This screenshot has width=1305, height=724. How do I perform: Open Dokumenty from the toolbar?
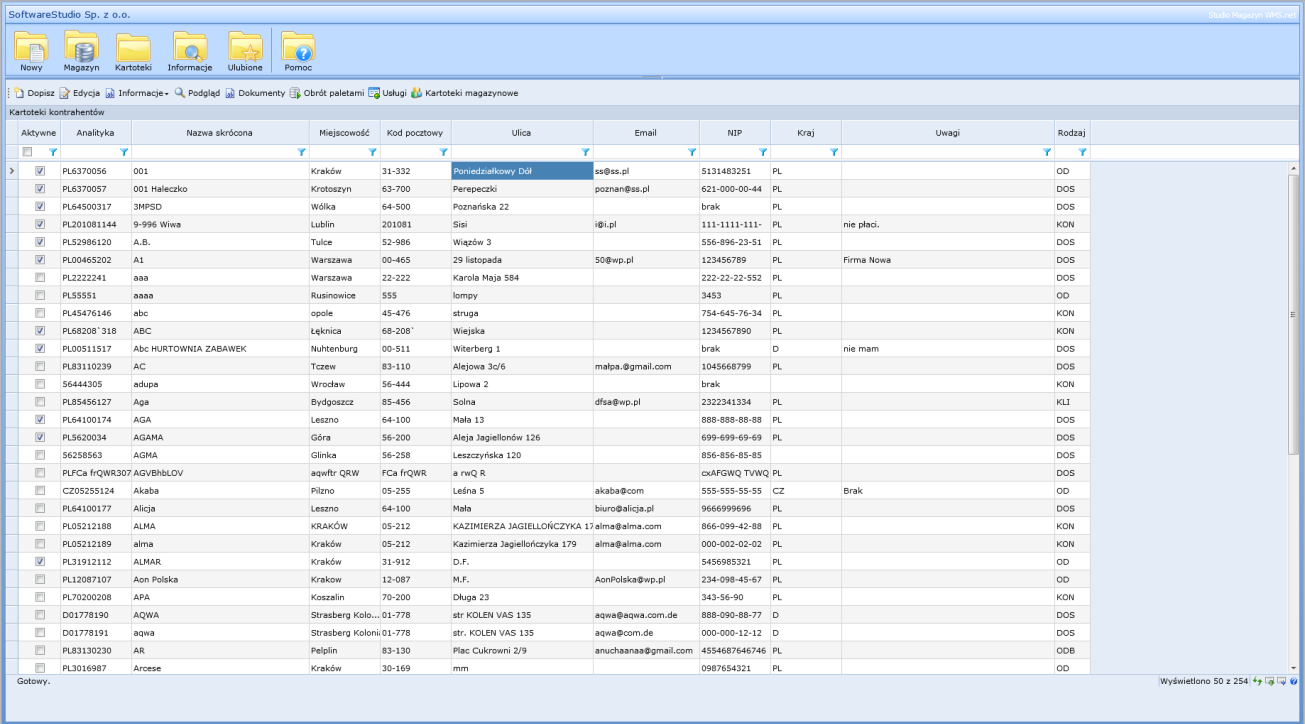pyautogui.click(x=255, y=93)
